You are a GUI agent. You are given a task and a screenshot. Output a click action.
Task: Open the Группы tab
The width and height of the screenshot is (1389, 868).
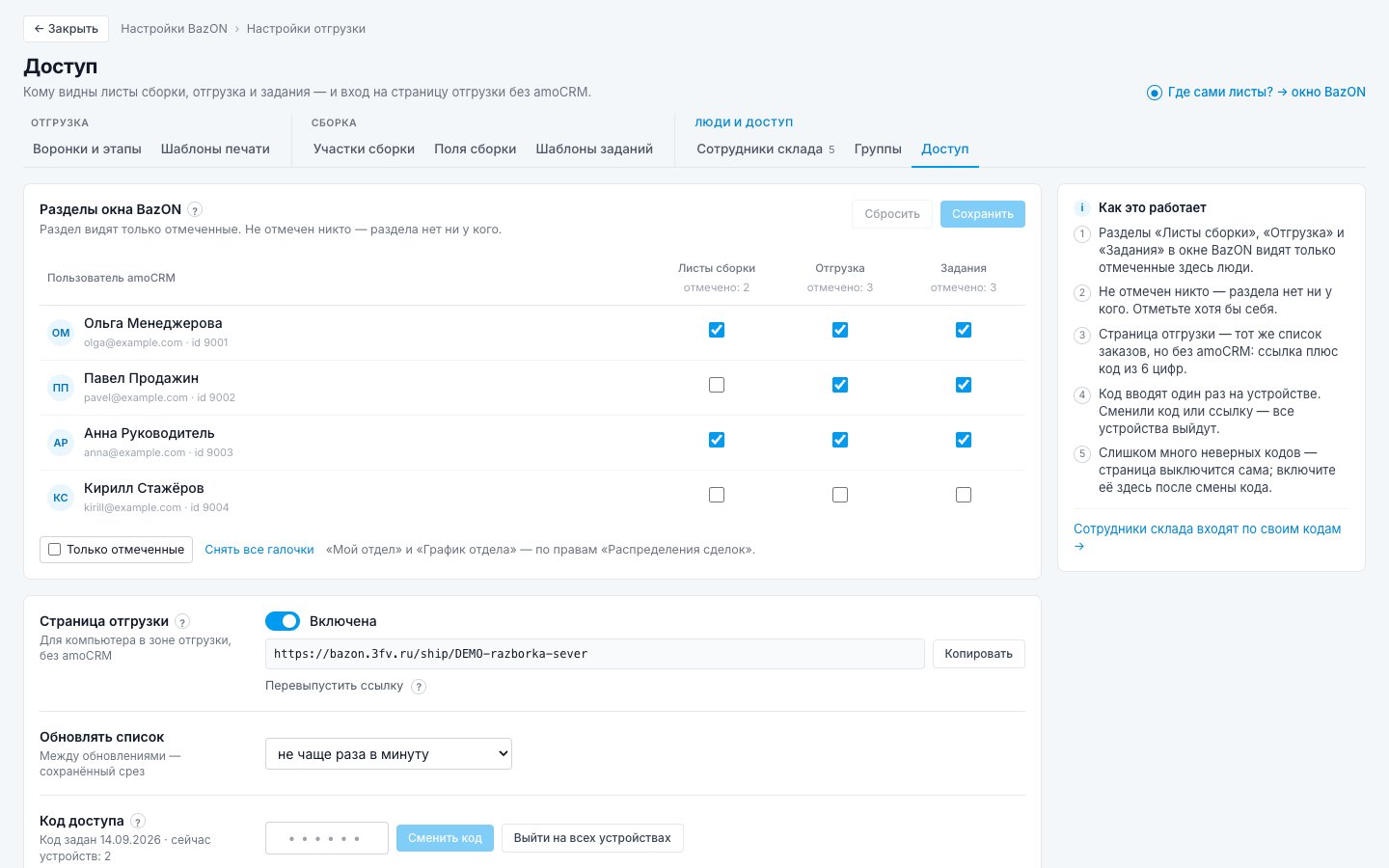click(x=878, y=149)
